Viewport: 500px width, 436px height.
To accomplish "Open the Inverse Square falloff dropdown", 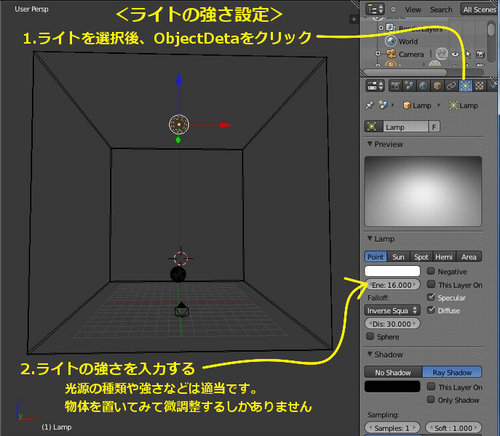I will click(392, 311).
